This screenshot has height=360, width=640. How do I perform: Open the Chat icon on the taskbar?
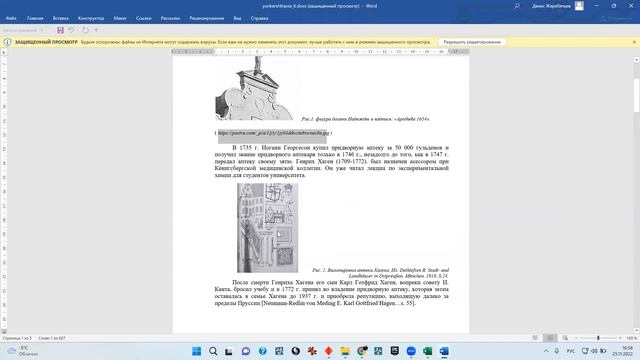pos(246,351)
